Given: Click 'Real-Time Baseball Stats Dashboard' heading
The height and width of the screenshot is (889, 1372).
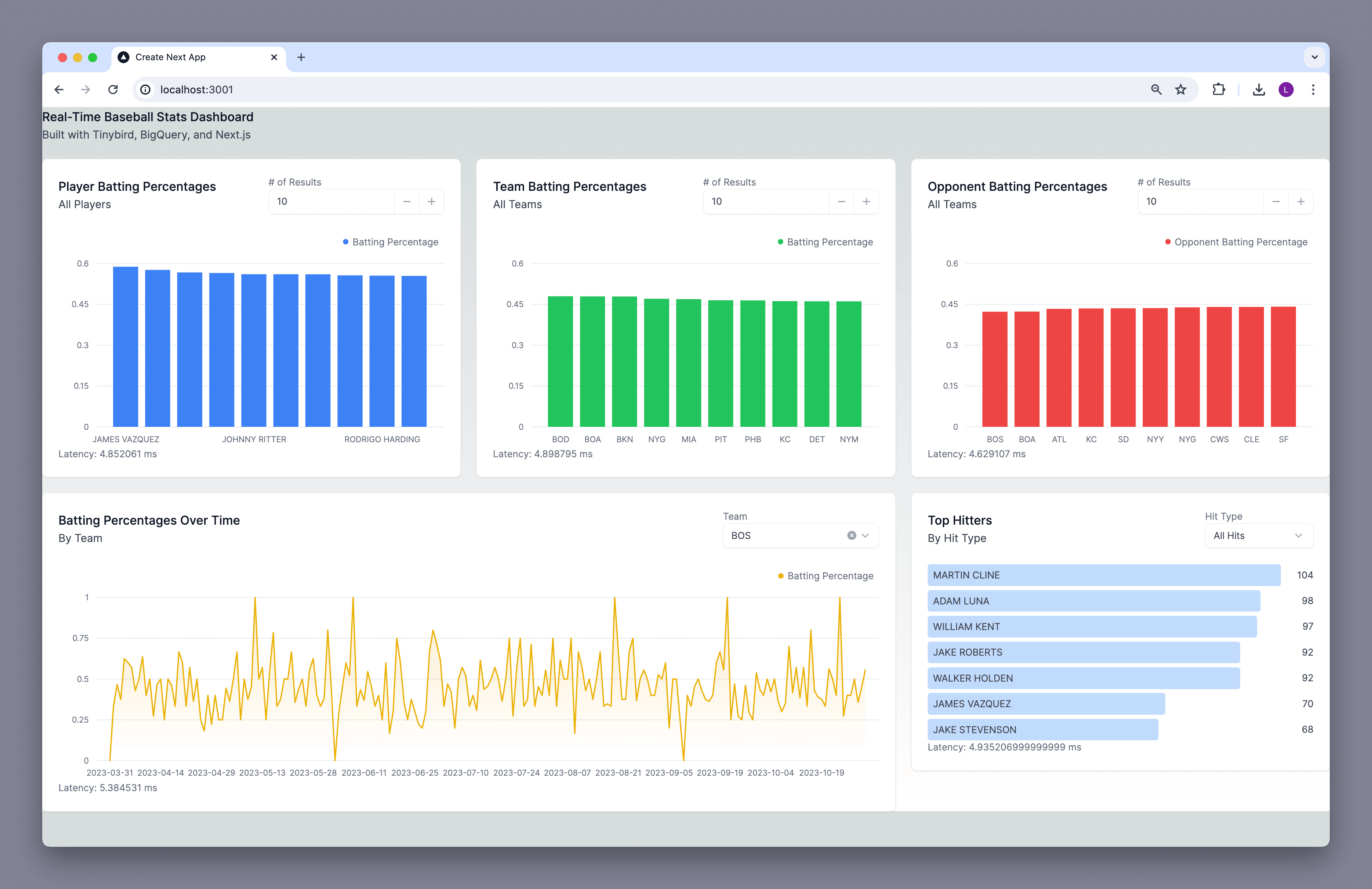Looking at the screenshot, I should [148, 117].
